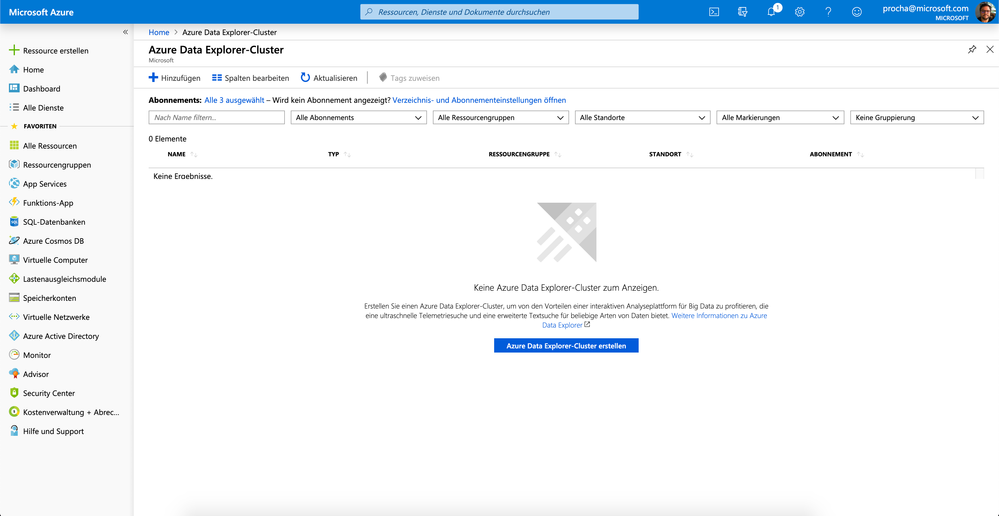Click Spalten bearbeiten in the toolbar
The height and width of the screenshot is (516, 999).
coord(250,78)
